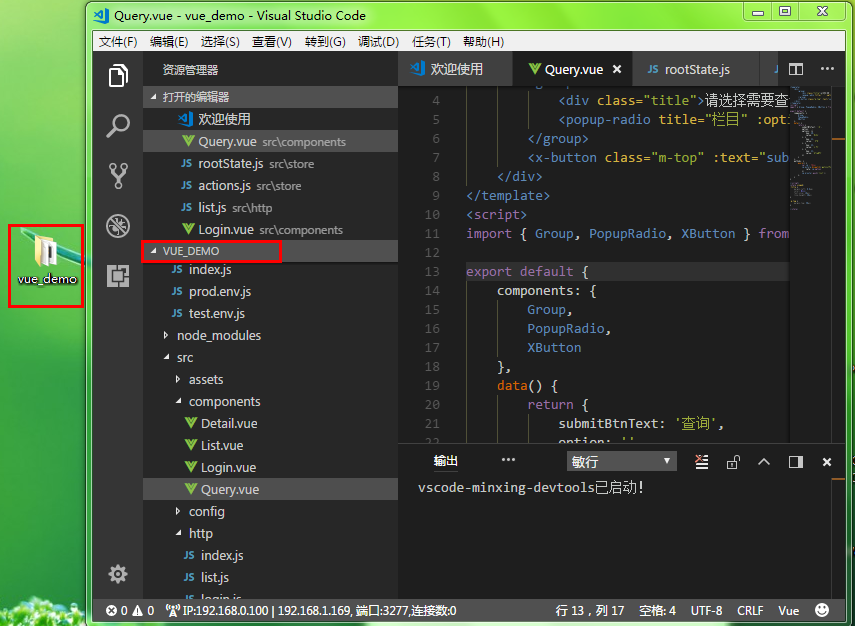Viewport: 855px width, 626px height.
Task: Open the 选择(S) menu
Action: [220, 42]
